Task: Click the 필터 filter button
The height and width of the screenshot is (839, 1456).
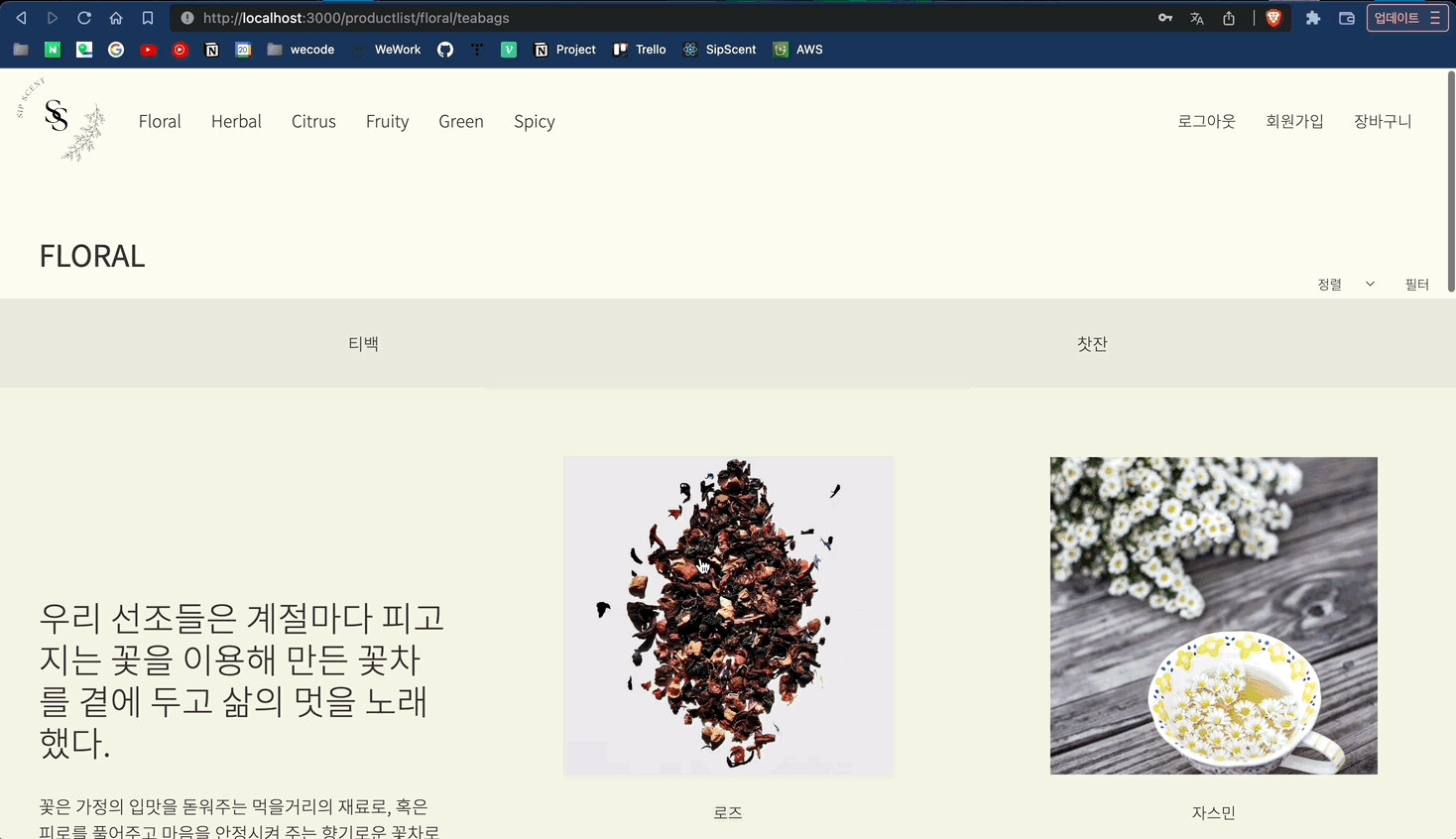Action: (1417, 285)
